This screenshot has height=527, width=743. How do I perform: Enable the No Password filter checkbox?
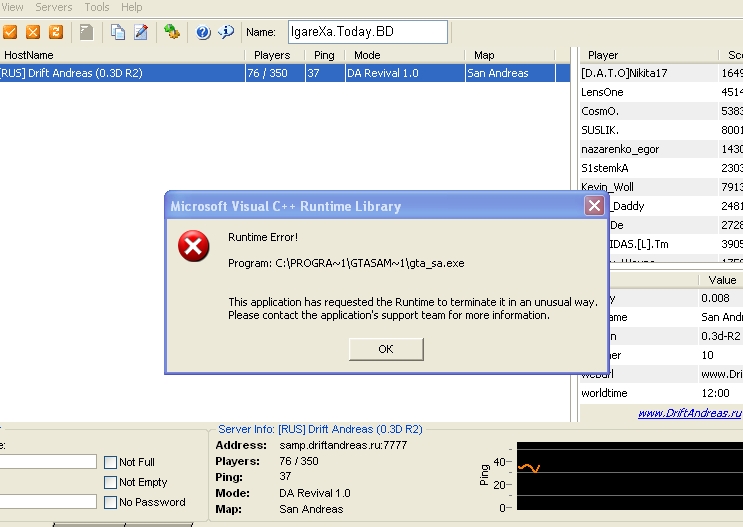tap(110, 502)
